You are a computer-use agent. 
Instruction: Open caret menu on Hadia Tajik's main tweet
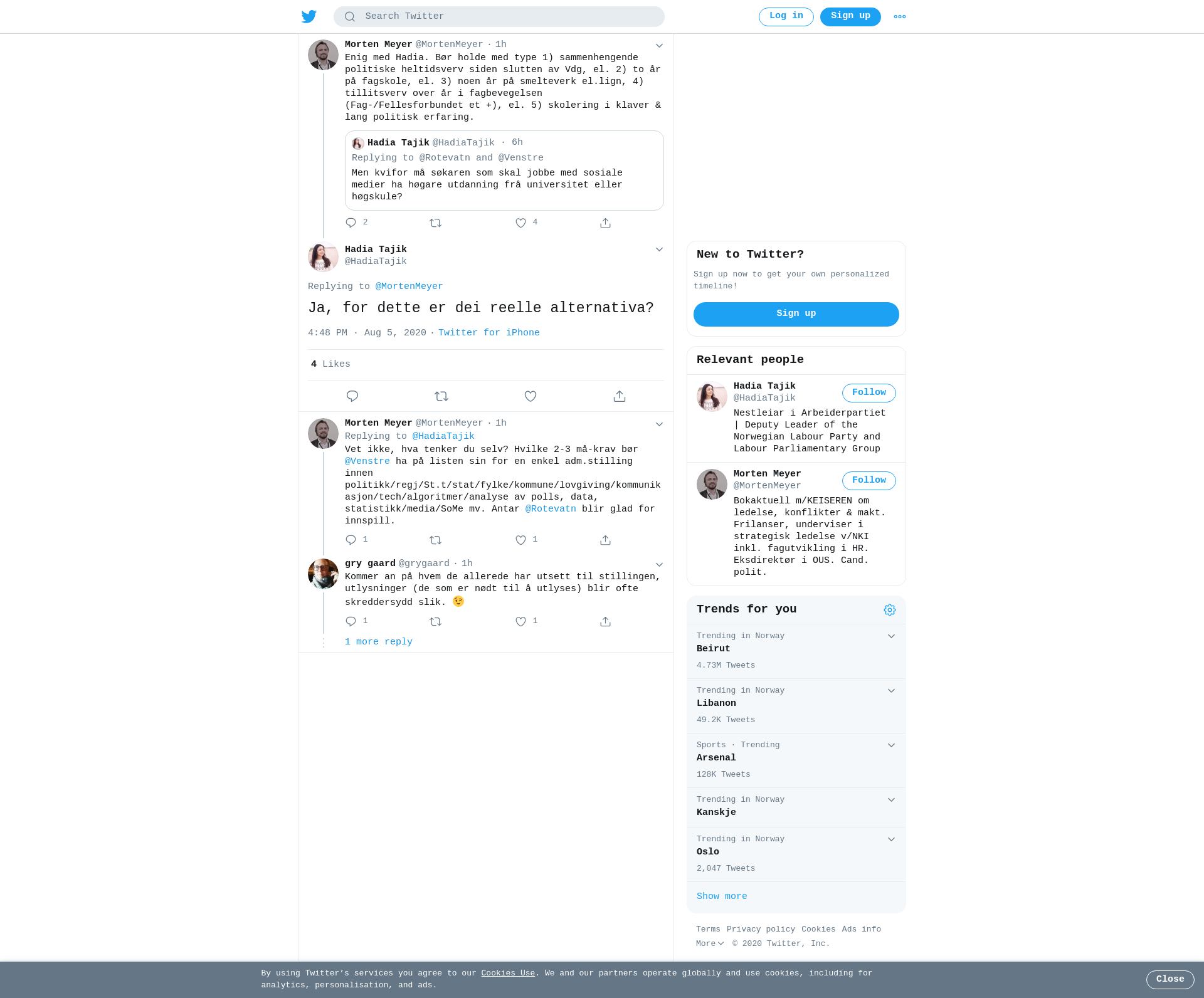tap(659, 249)
